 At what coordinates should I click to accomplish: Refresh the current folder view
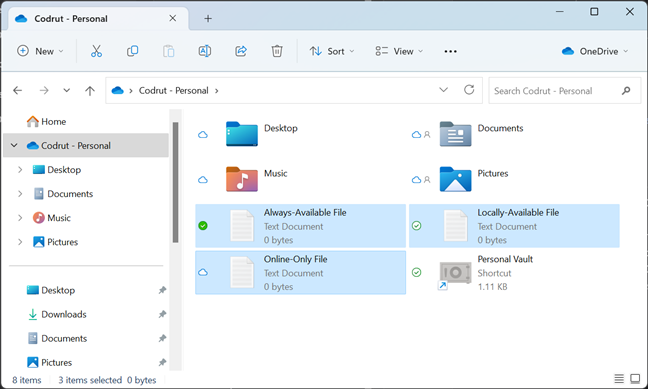469,90
